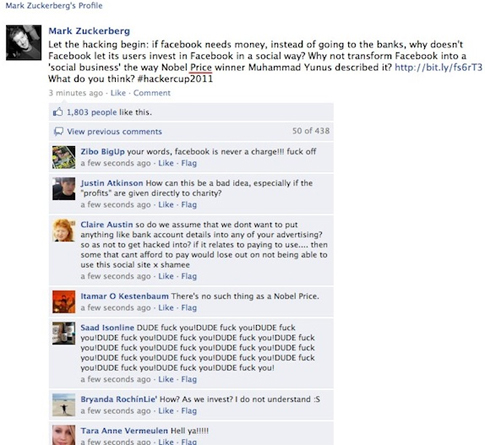The image size is (485, 445).
Task: Click Bryanda RochinLie's beach avatar
Action: [64, 405]
